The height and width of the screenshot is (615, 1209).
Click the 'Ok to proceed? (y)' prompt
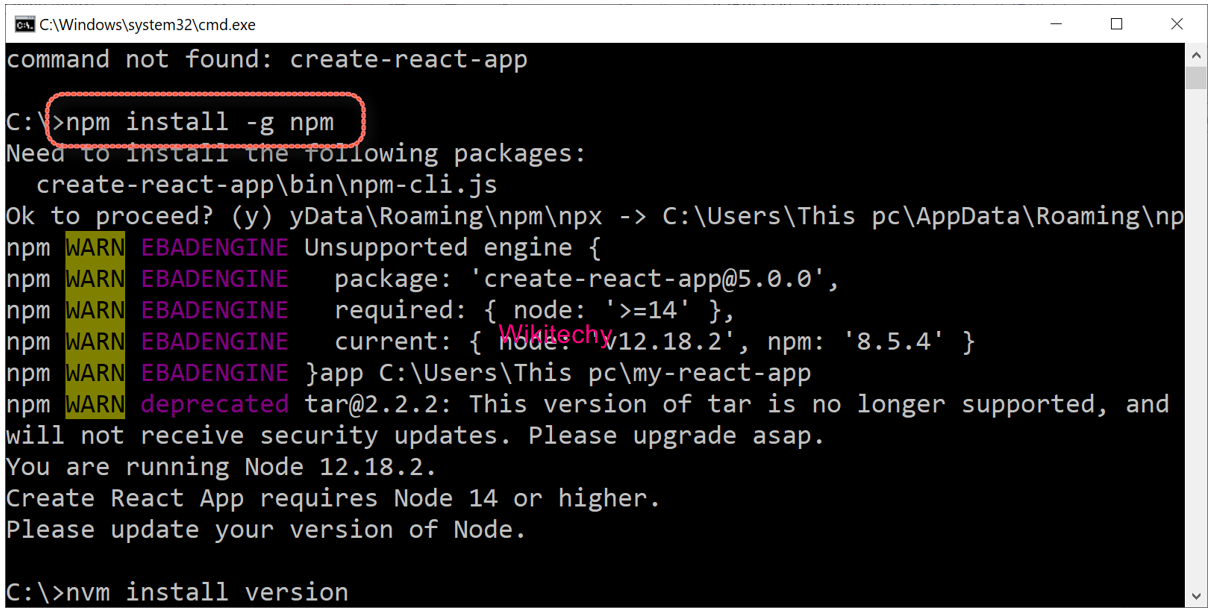[x=142, y=216]
